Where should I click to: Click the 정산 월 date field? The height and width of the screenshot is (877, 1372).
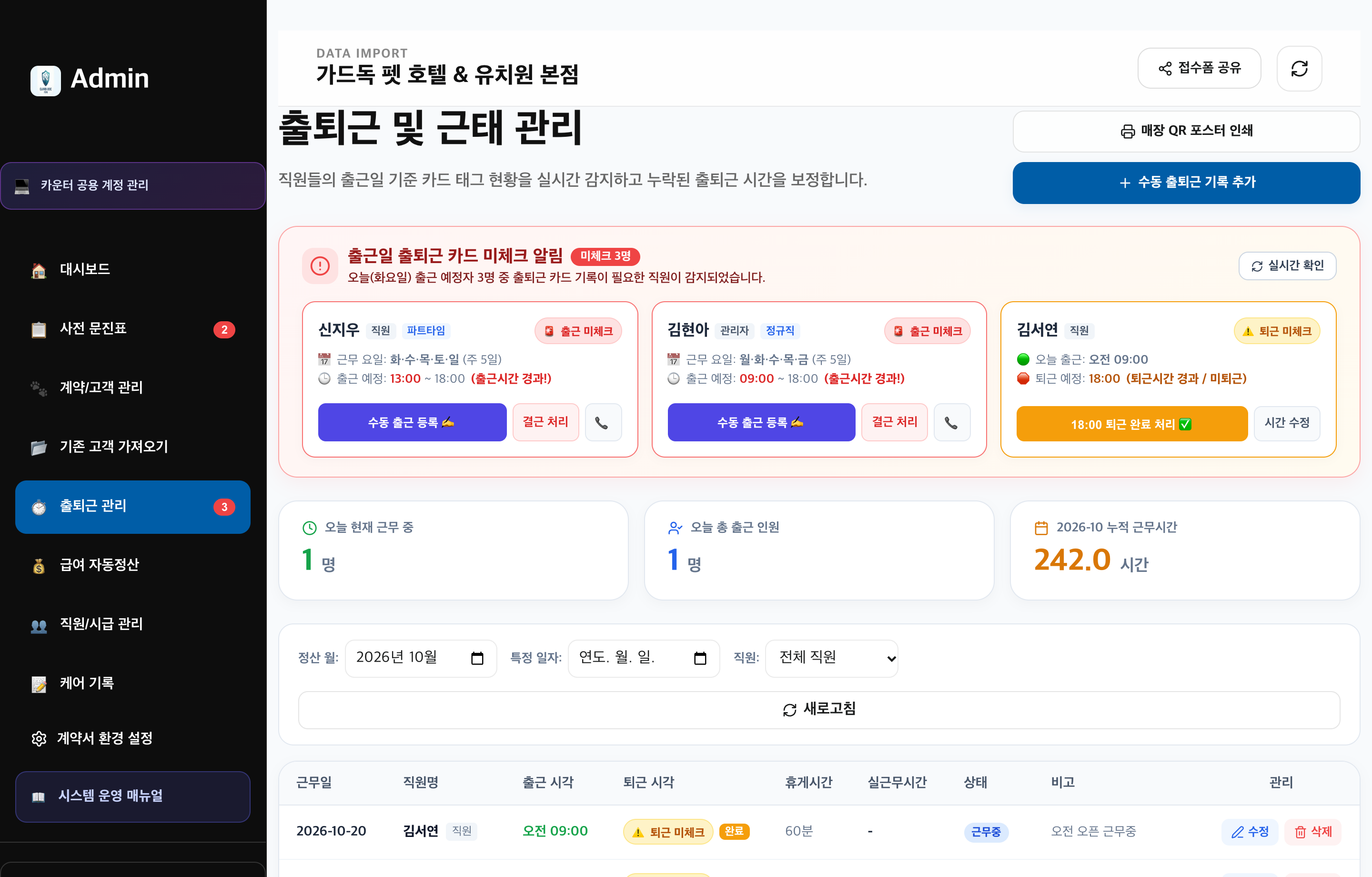point(421,658)
